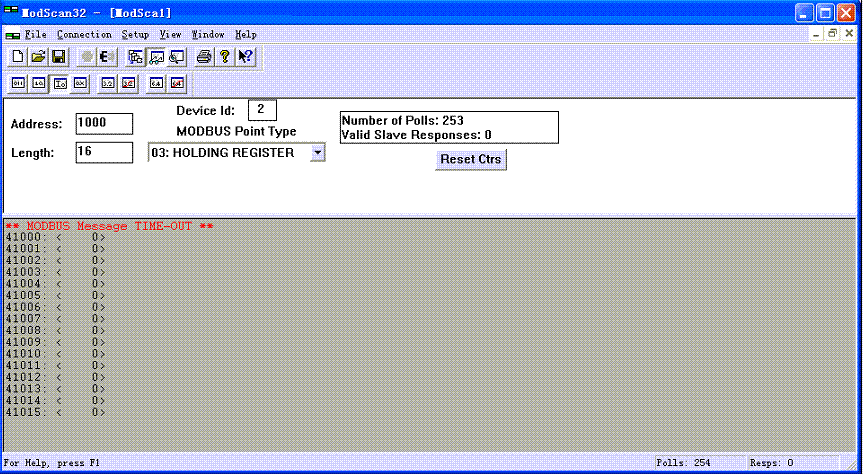Image resolution: width=863 pixels, height=475 pixels.
Task: Create a new document with blank page icon
Action: (18, 57)
